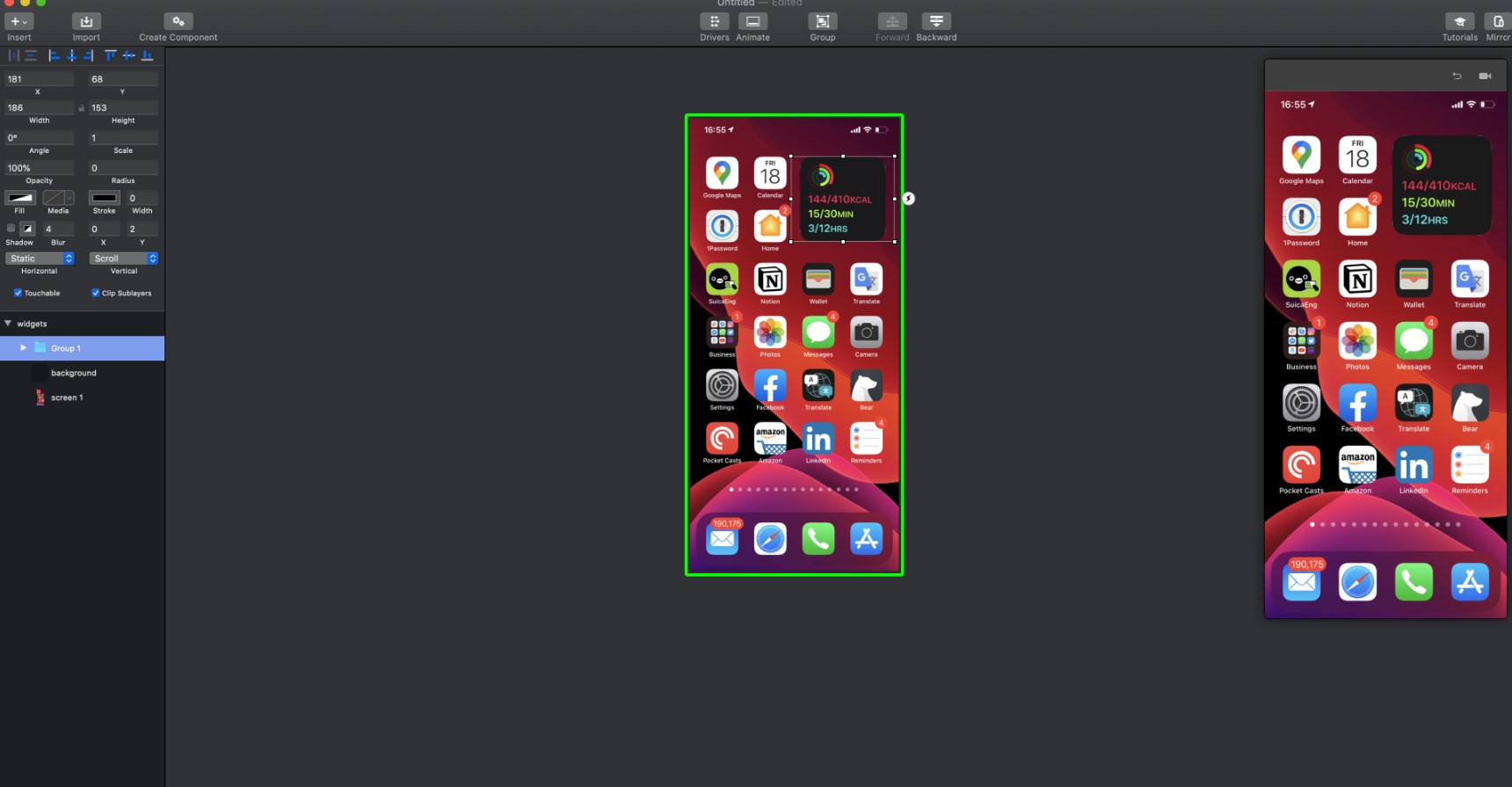Click Mail dock icon in the preview window
Viewport: 1512px width, 787px height.
[x=1301, y=582]
